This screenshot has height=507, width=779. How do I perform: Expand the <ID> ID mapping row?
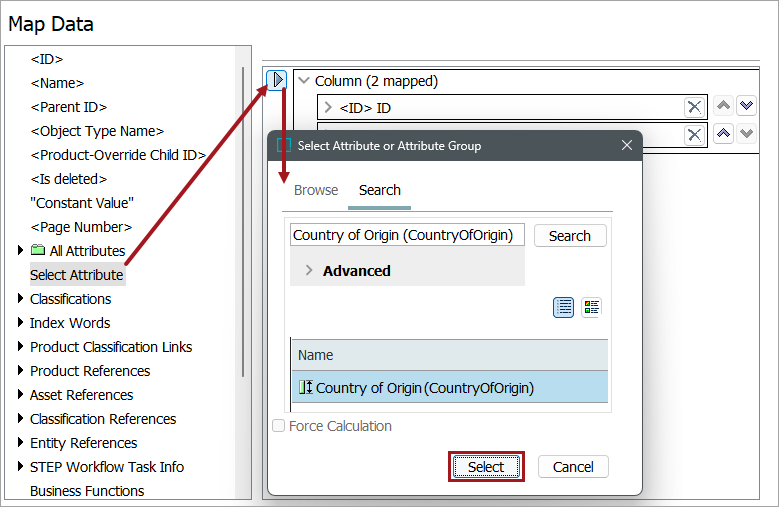point(328,107)
